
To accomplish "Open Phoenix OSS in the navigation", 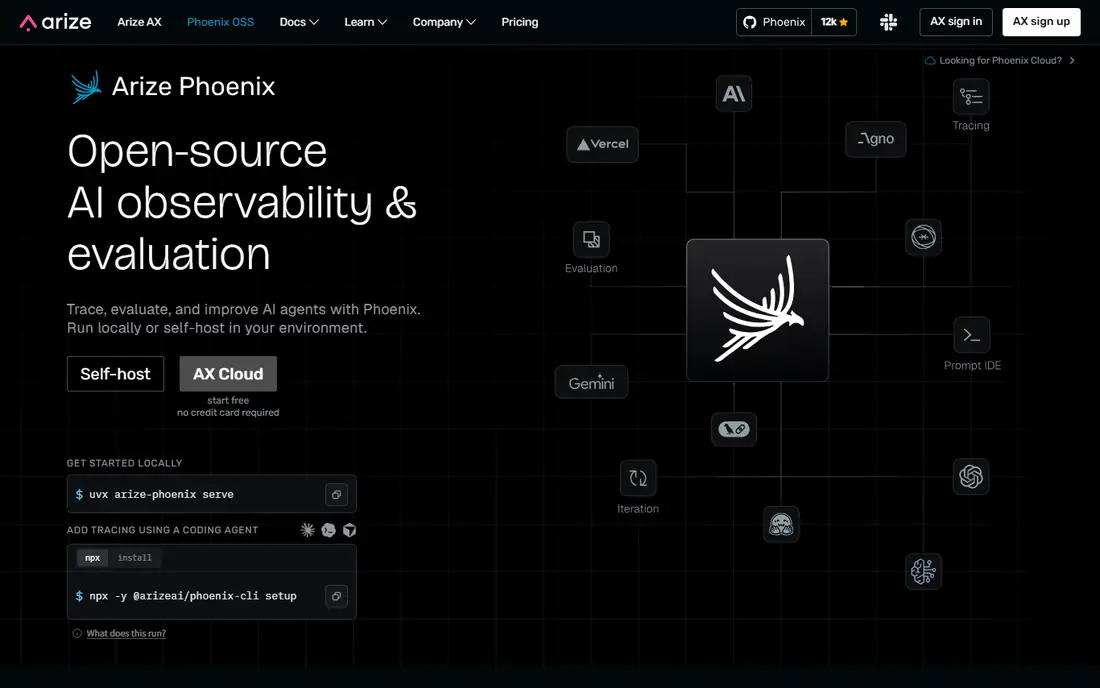I will tap(220, 22).
